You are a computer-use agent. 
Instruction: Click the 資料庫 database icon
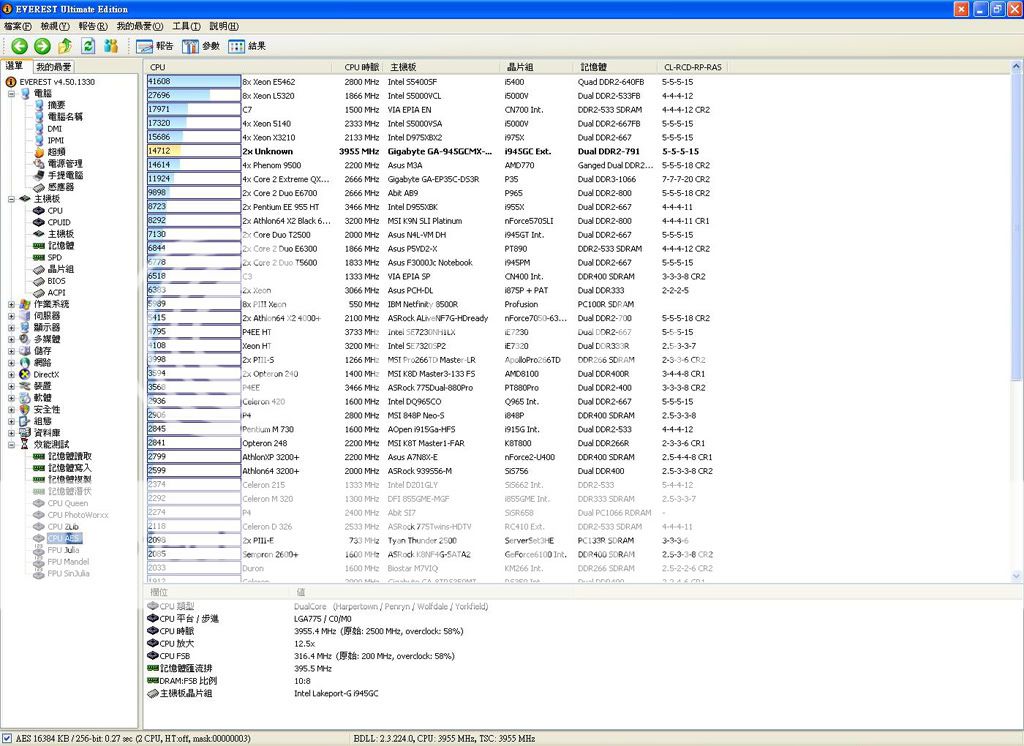[25, 432]
